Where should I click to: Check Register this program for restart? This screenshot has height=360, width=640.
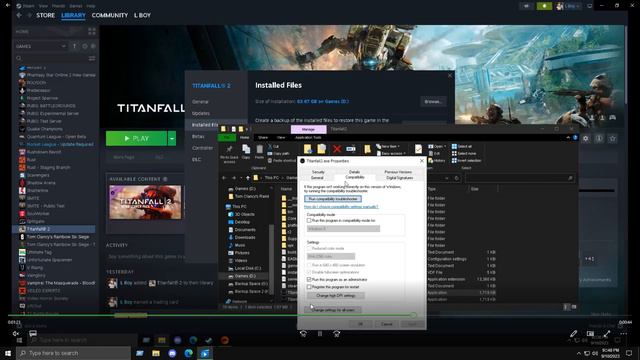point(309,287)
